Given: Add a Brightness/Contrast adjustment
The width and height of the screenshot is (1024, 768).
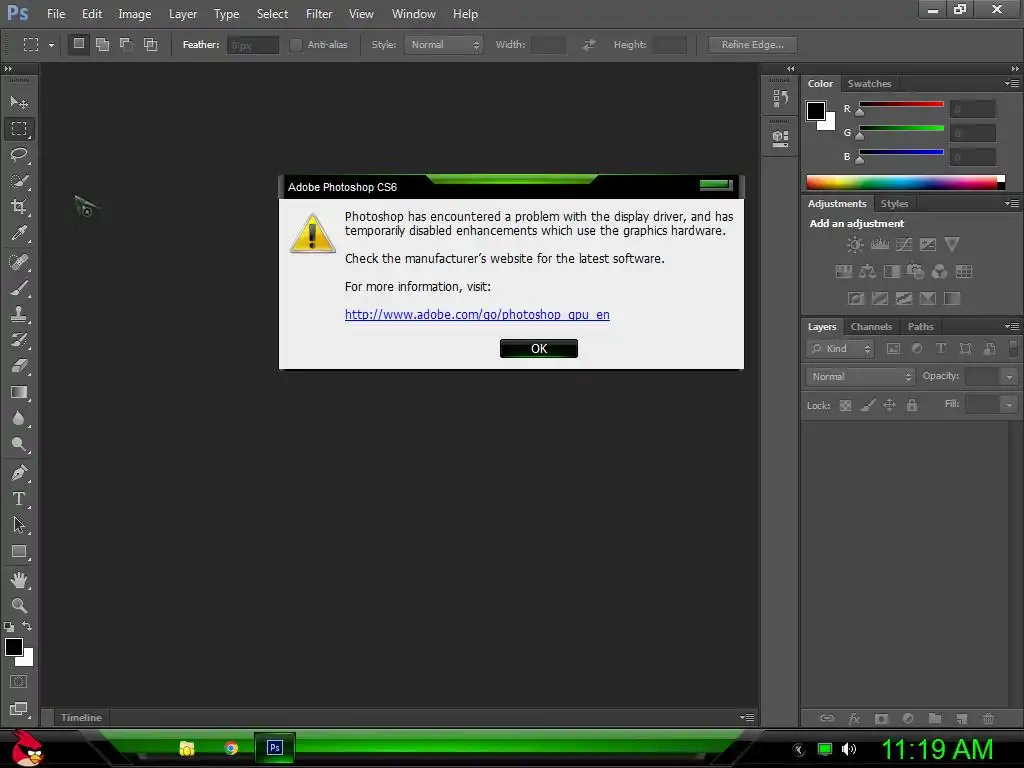Looking at the screenshot, I should click(855, 245).
